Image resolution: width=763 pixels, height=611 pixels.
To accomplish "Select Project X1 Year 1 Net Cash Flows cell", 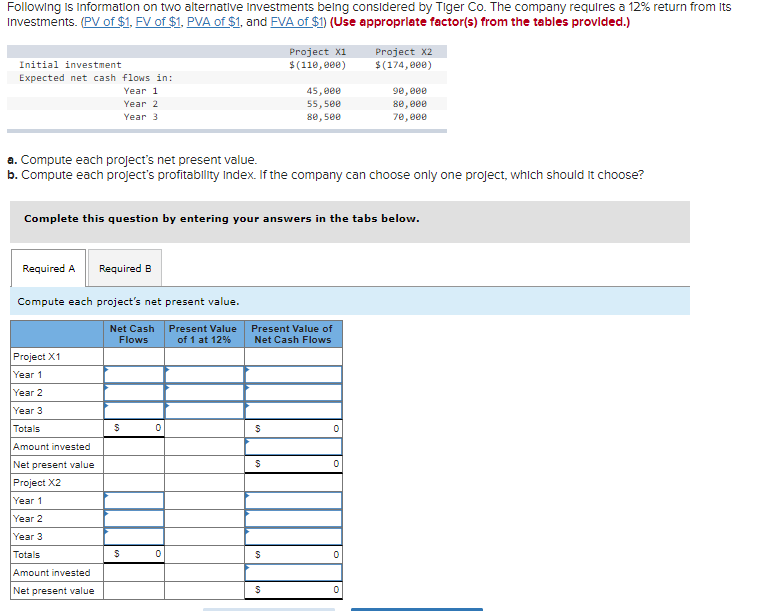I will click(134, 375).
